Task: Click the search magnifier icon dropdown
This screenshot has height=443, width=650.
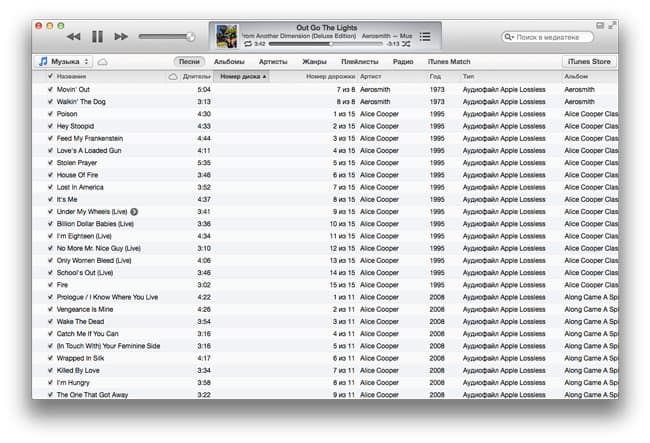Action: coord(509,37)
